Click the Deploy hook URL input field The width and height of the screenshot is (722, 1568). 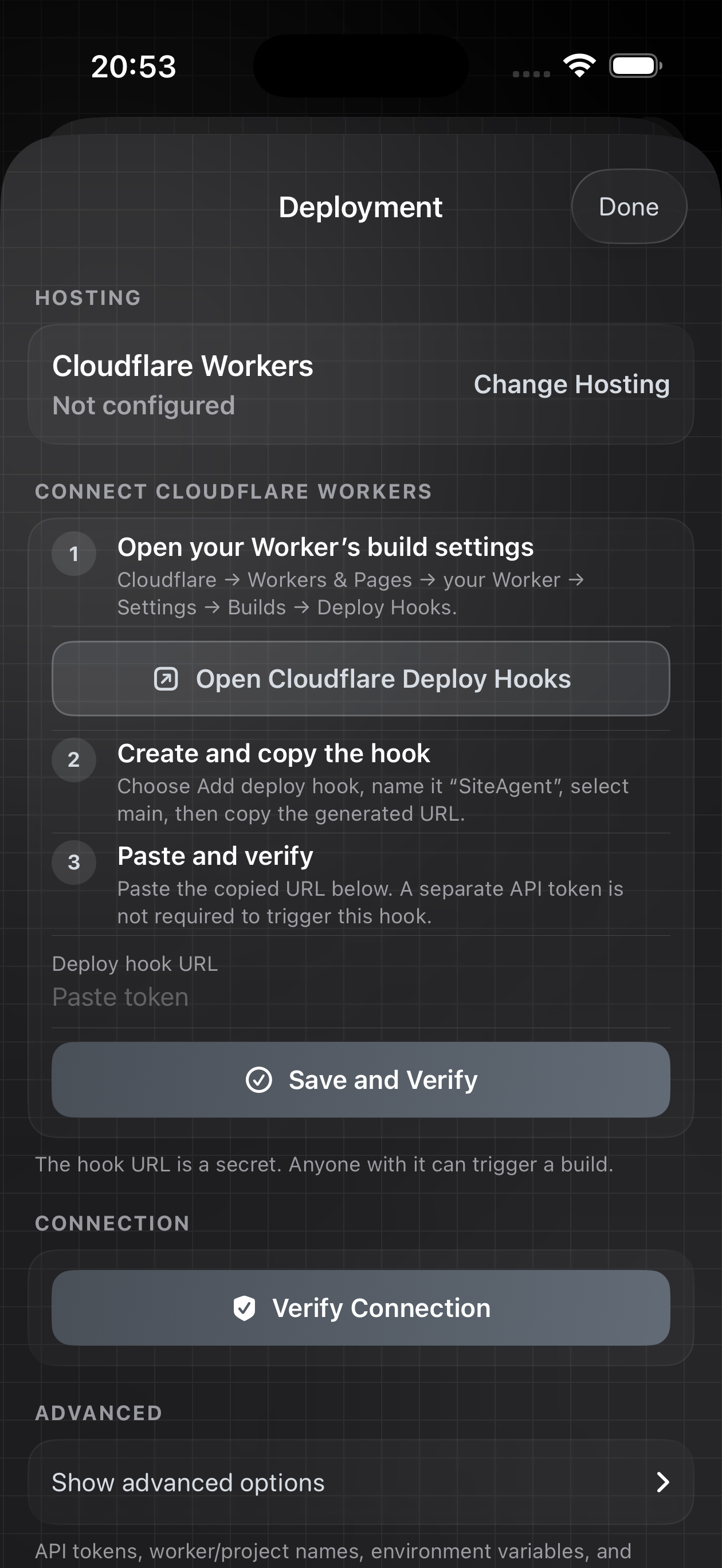[361, 997]
